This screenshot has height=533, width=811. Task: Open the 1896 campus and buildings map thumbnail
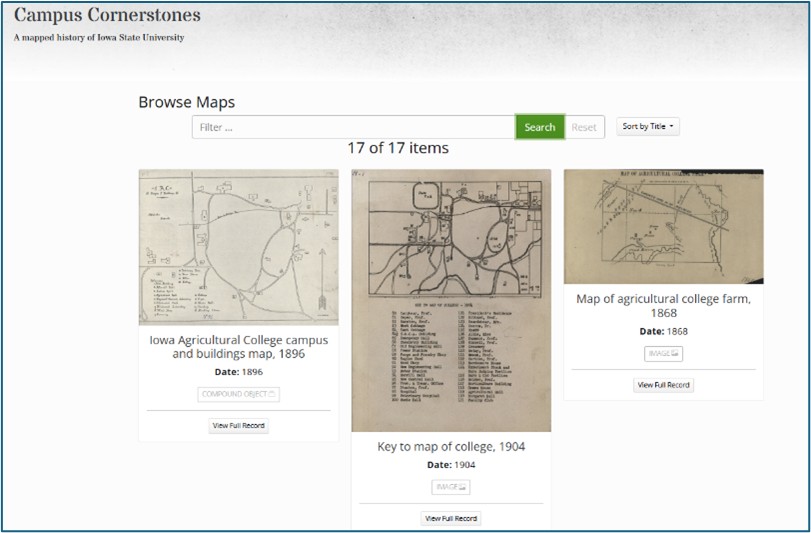pyautogui.click(x=238, y=247)
